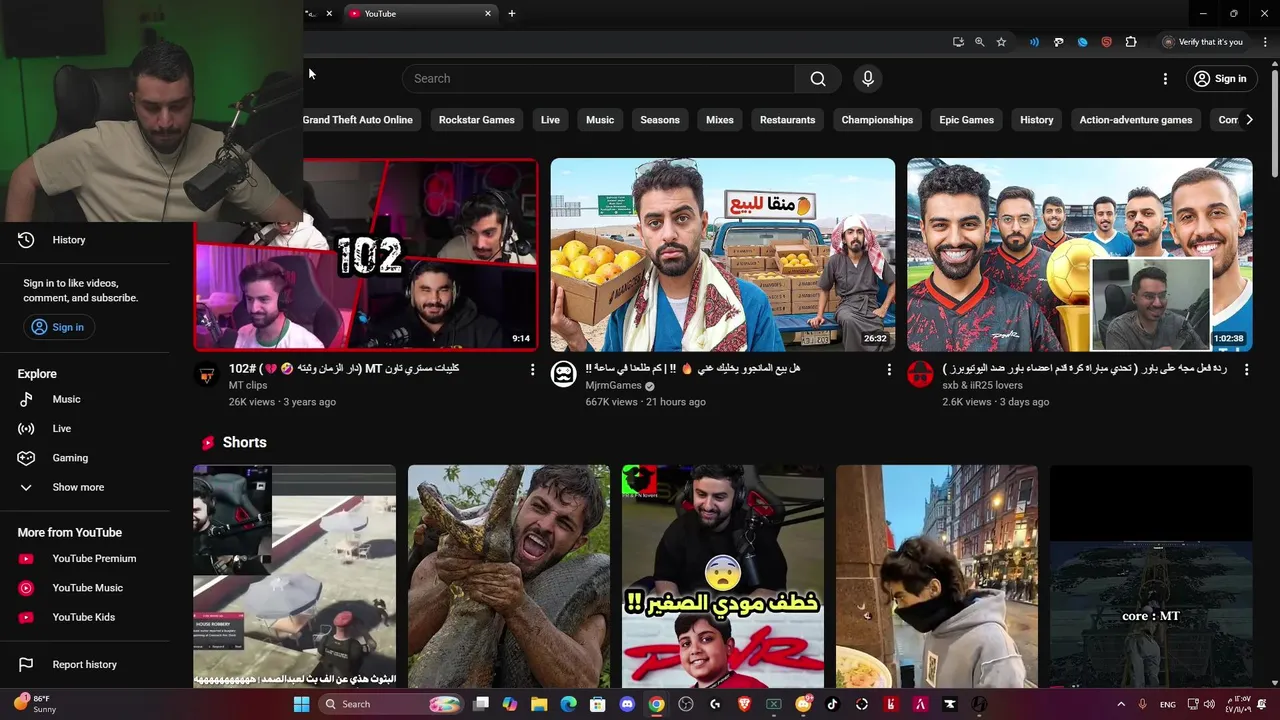Select the Championships filter chip
This screenshot has width=1280, height=720.
click(x=877, y=120)
